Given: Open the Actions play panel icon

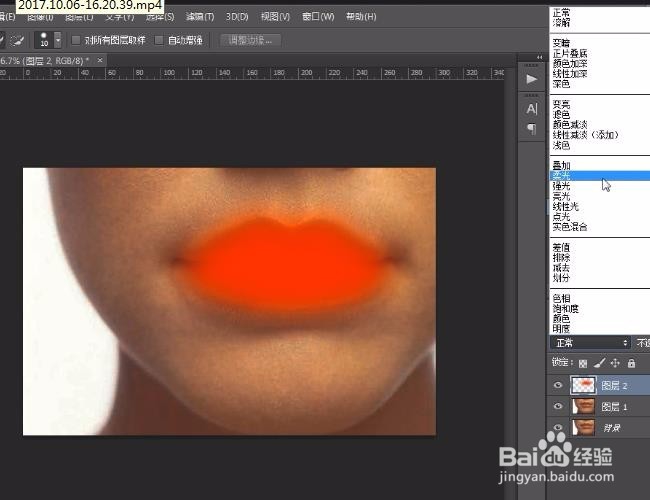Looking at the screenshot, I should click(531, 79).
